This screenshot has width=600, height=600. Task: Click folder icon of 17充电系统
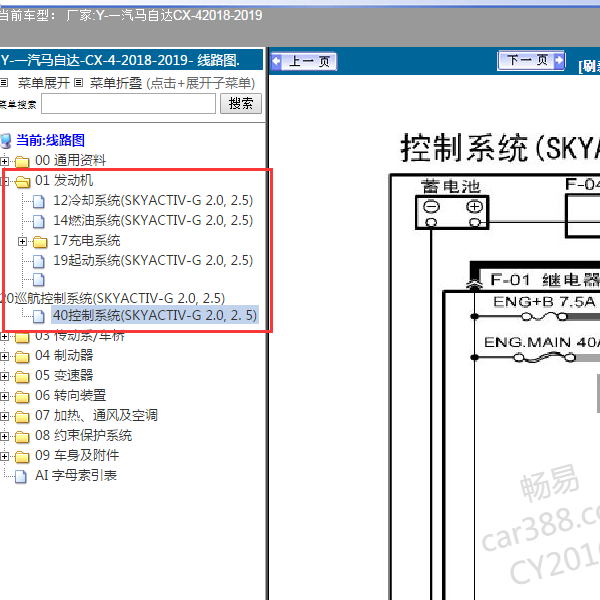tap(40, 241)
